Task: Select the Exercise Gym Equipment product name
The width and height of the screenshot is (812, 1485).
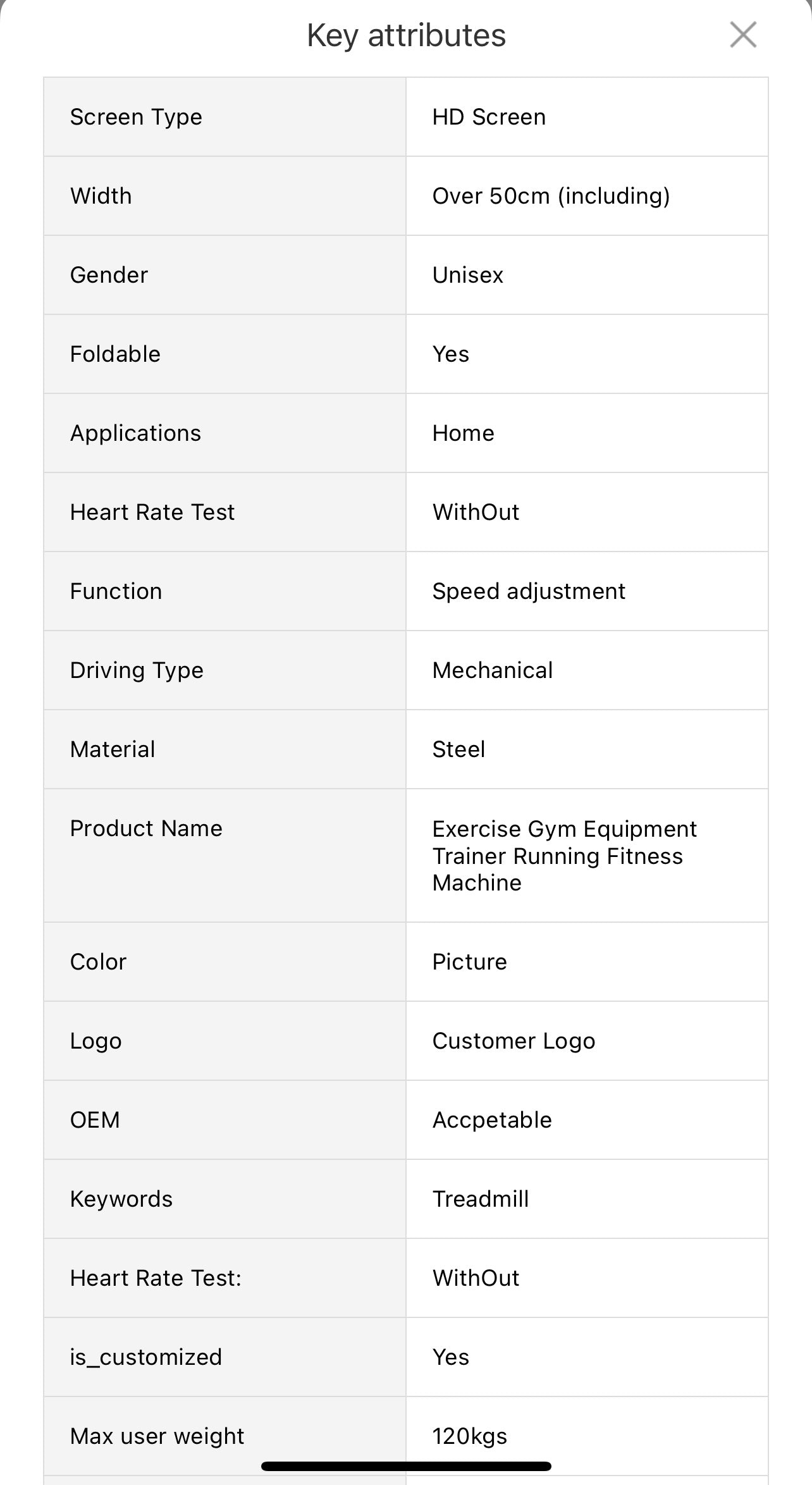Action: (565, 856)
